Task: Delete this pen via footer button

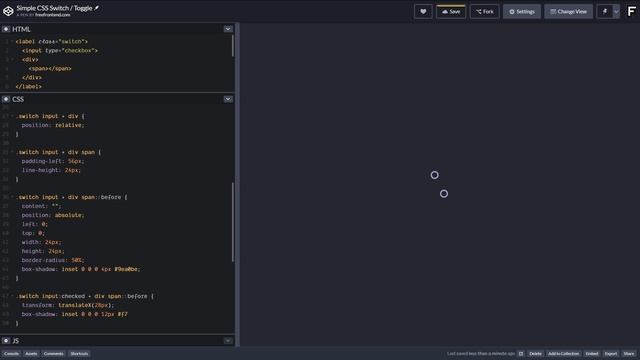Action: coord(535,353)
